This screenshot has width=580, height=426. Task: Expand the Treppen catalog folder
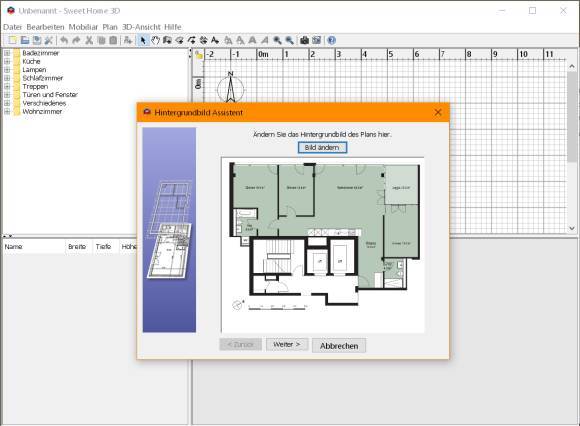[x=7, y=87]
